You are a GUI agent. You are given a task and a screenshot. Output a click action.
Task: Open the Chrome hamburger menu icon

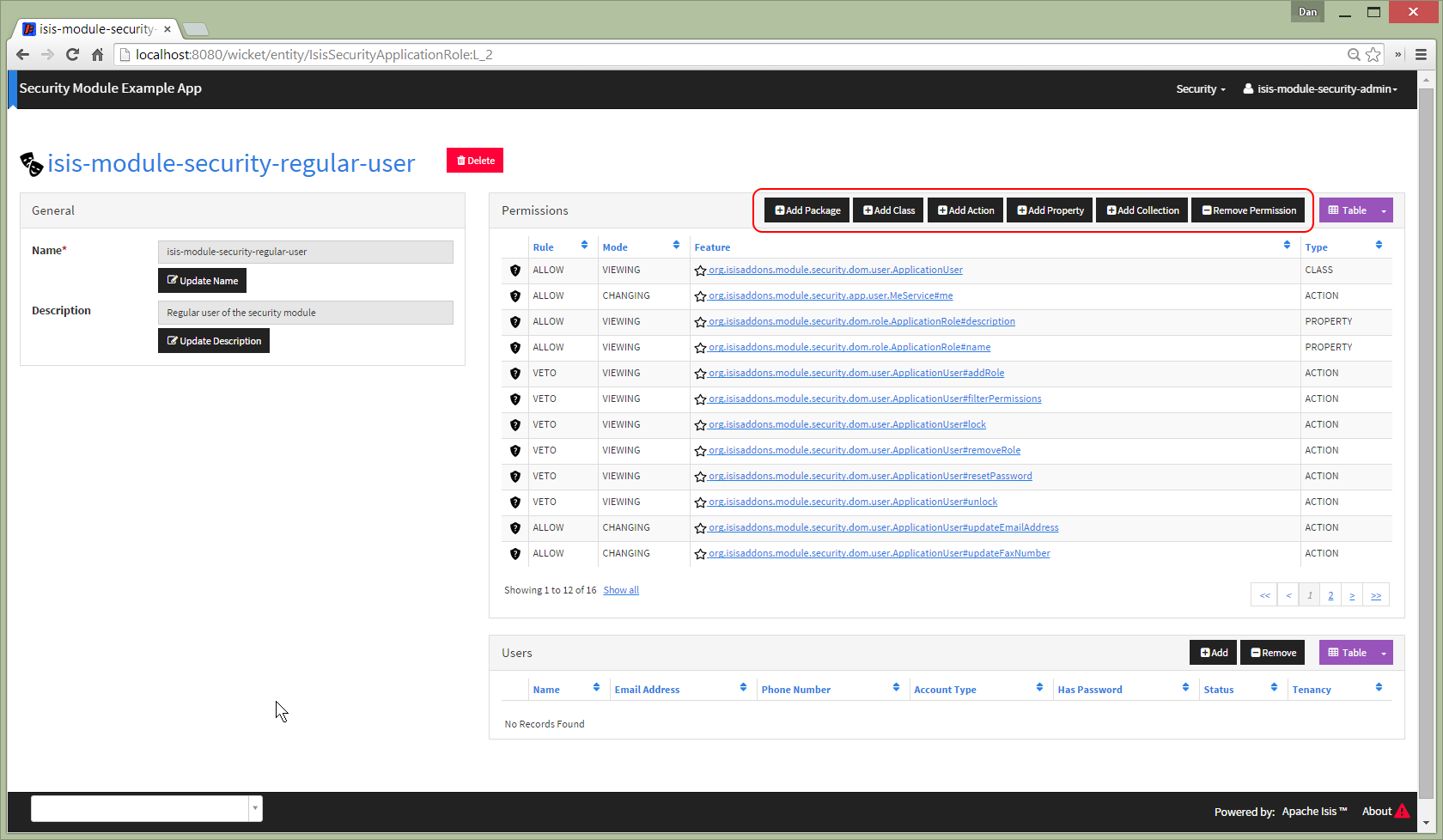1421,54
